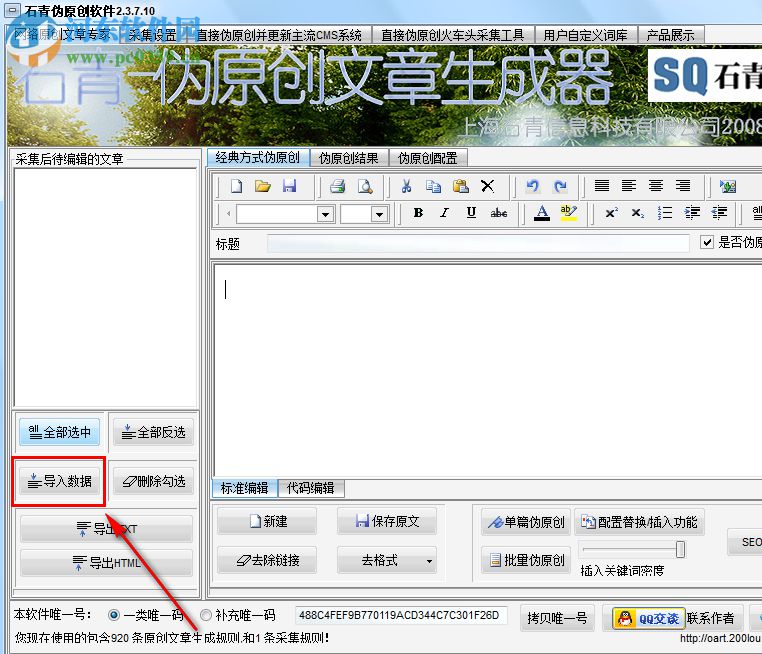Select 经典方式伪原创 tab
The width and height of the screenshot is (762, 654).
[x=258, y=157]
